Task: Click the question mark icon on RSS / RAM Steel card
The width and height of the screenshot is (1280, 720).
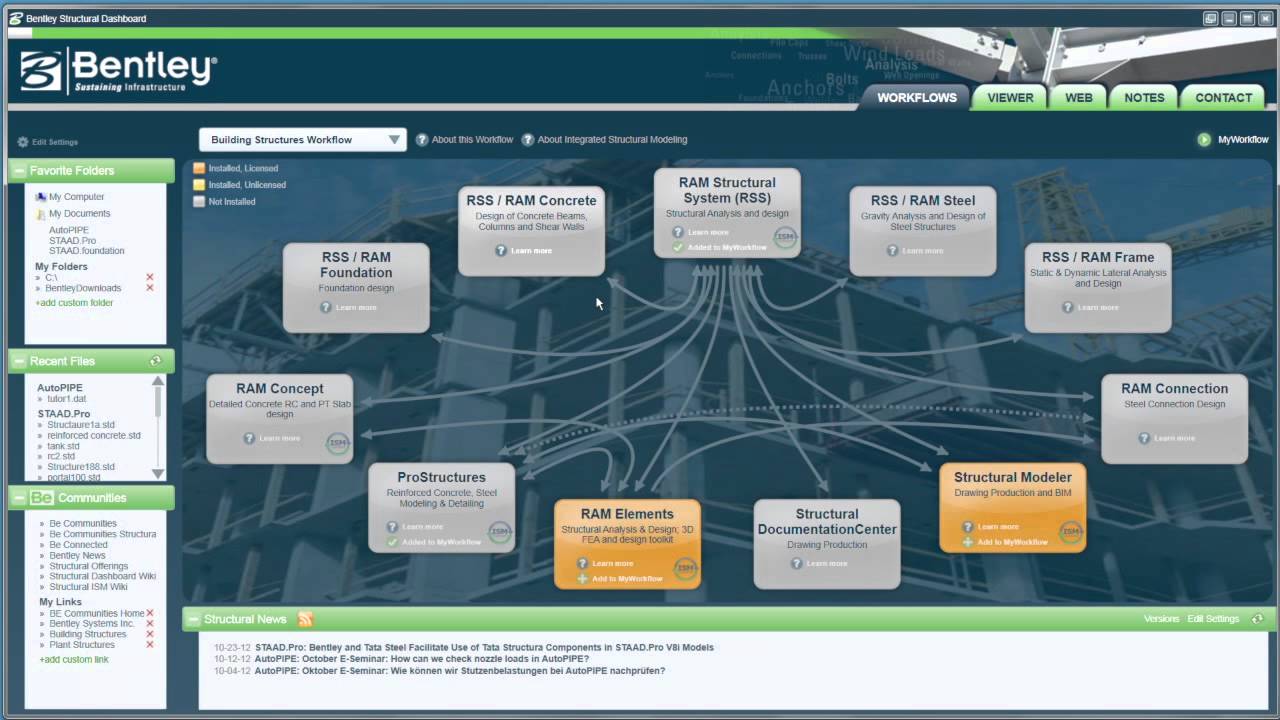Action: tap(893, 250)
